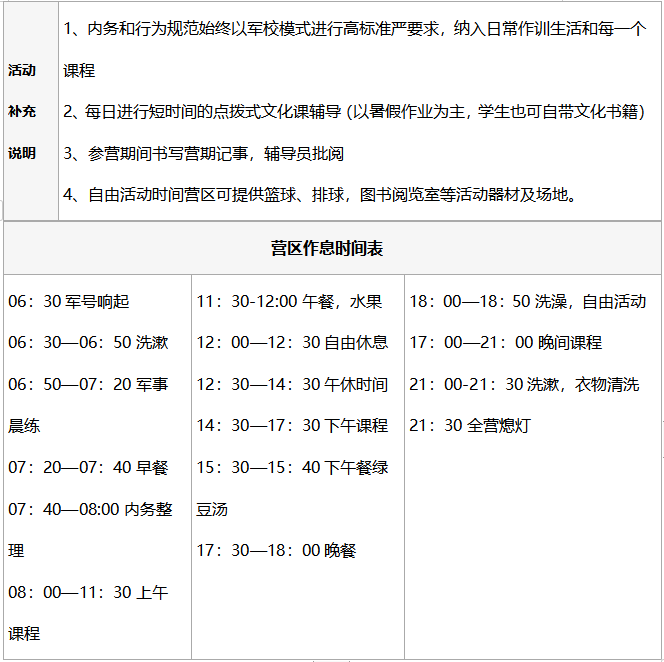This screenshot has width=664, height=662.
Task: Select the 活动 label in left column
Action: (22, 70)
